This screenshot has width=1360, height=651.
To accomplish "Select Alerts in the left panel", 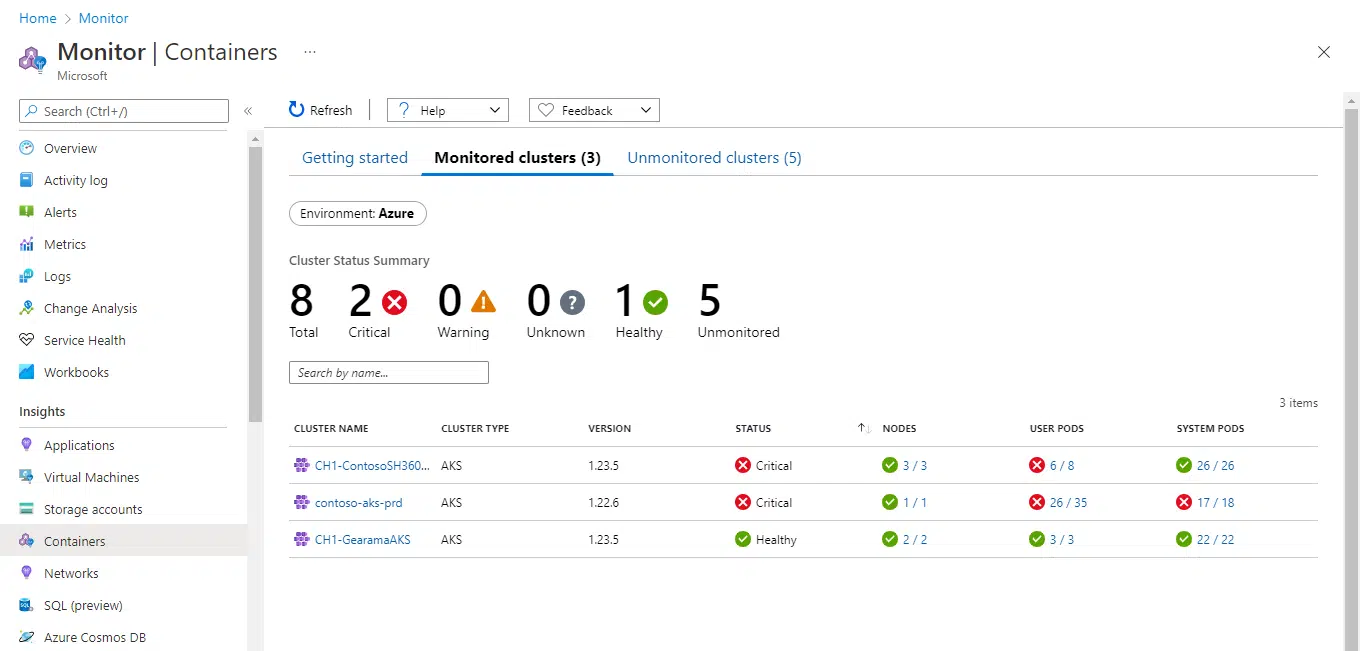I will point(63,212).
